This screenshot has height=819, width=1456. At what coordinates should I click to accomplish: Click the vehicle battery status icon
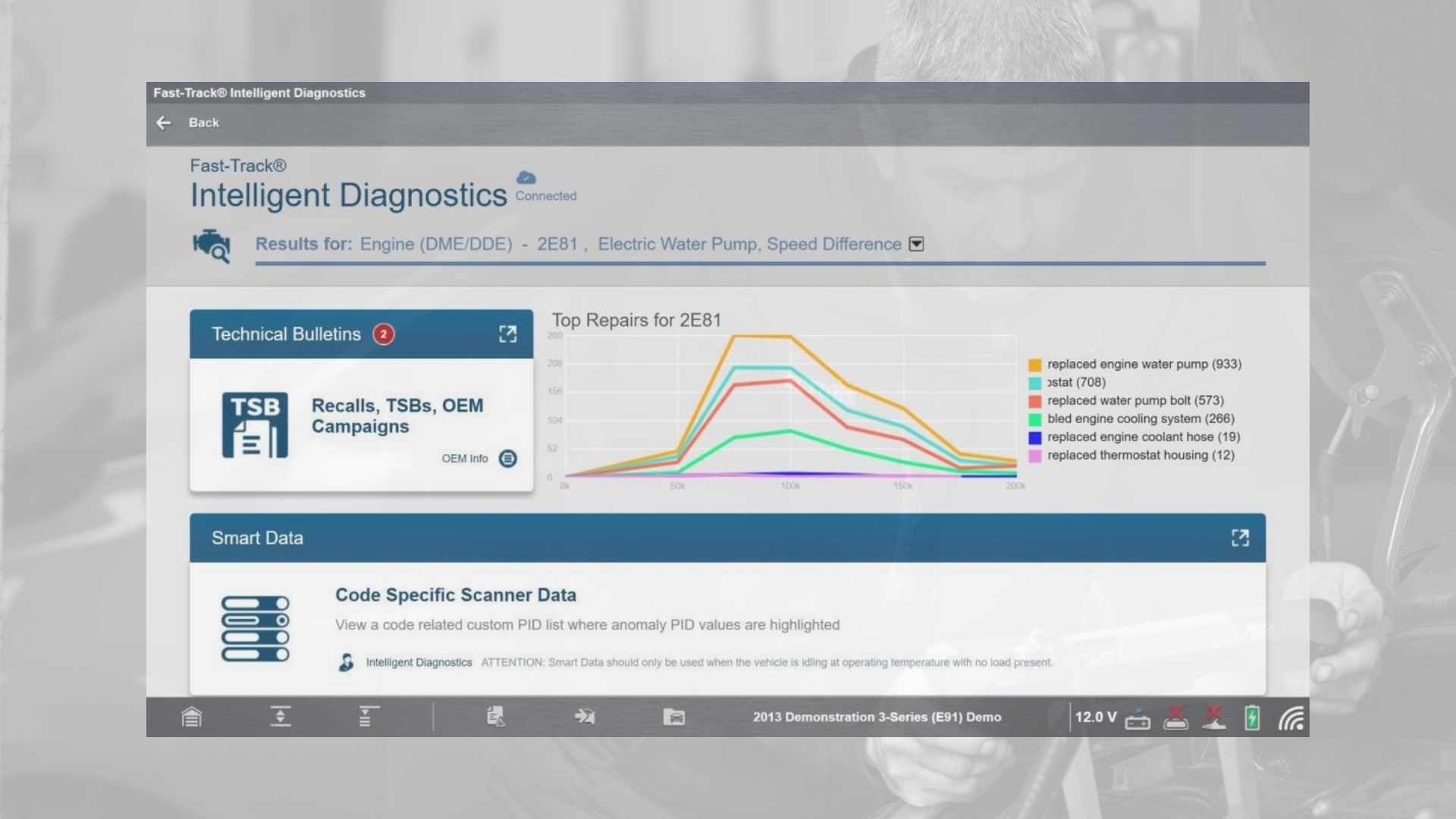(1137, 718)
